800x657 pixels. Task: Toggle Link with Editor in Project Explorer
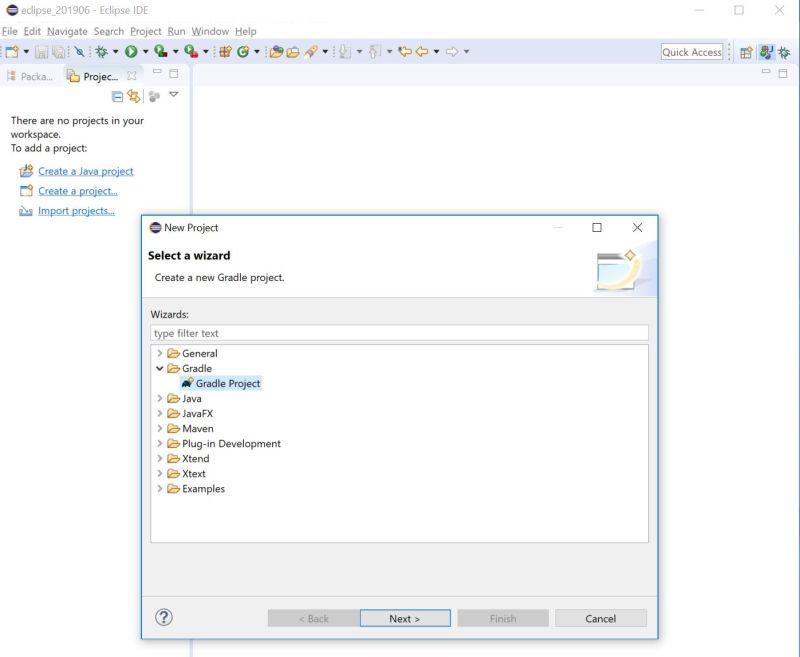(134, 96)
